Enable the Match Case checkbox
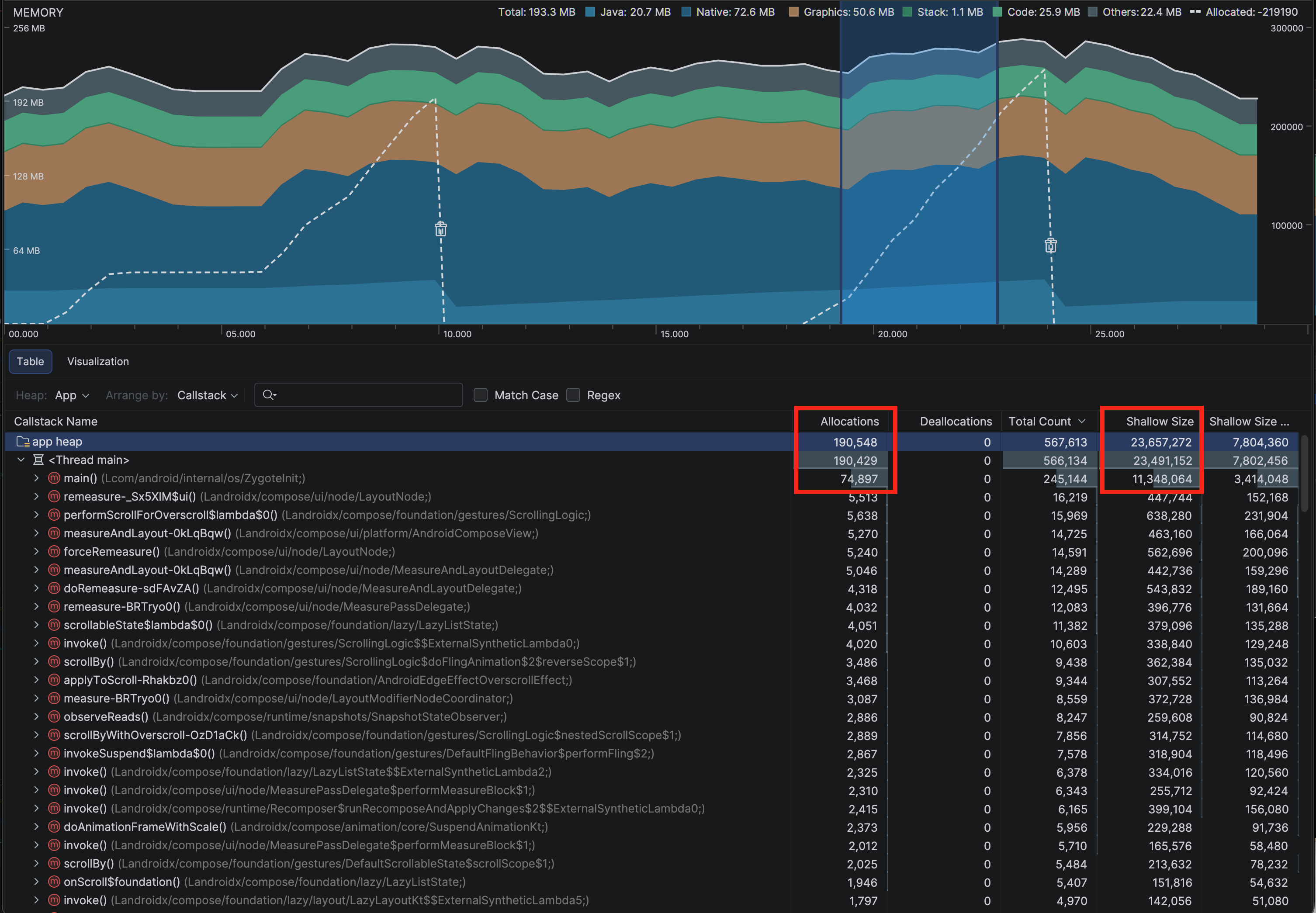1316x913 pixels. (481, 395)
